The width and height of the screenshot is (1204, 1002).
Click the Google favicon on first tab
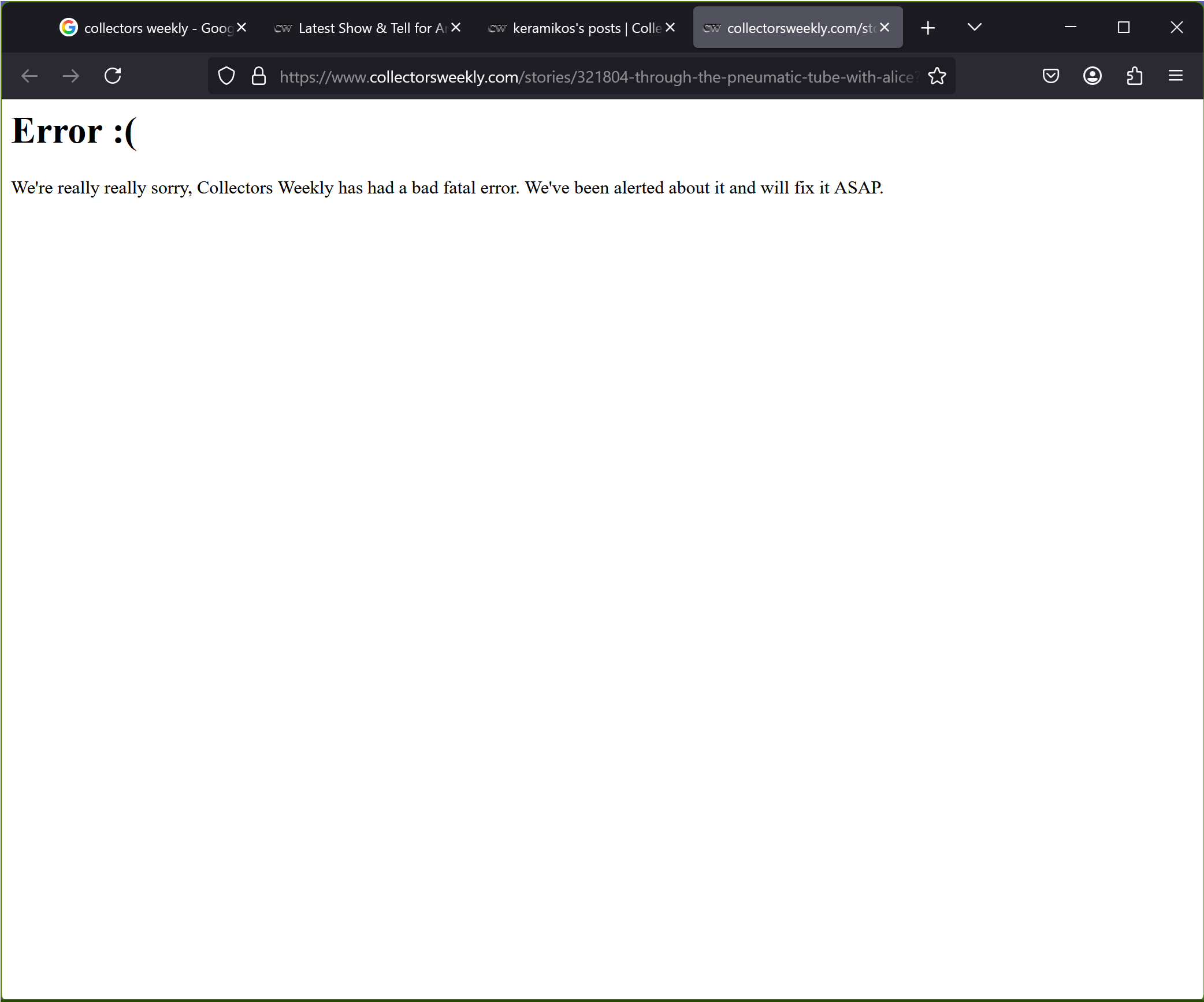click(x=69, y=27)
